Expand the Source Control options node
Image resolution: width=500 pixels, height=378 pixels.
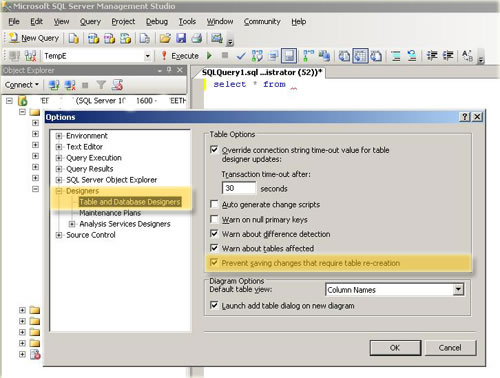59,235
